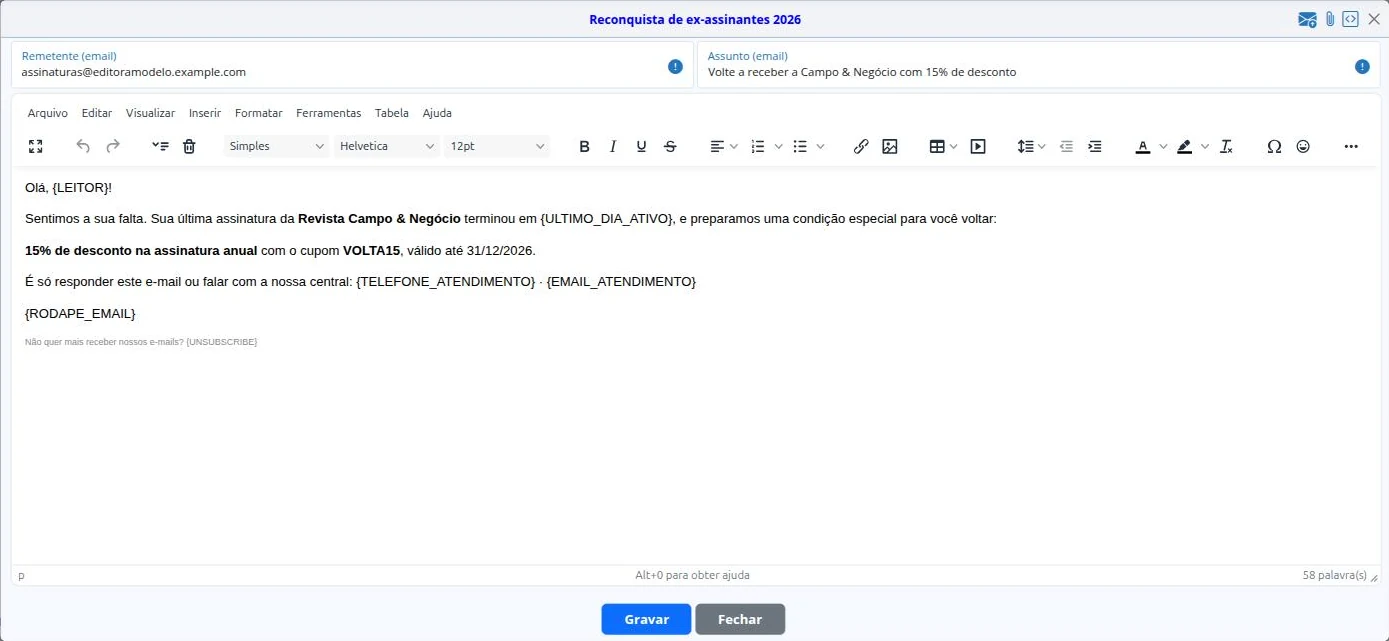Expand the text color palette chevron

pos(1163,146)
